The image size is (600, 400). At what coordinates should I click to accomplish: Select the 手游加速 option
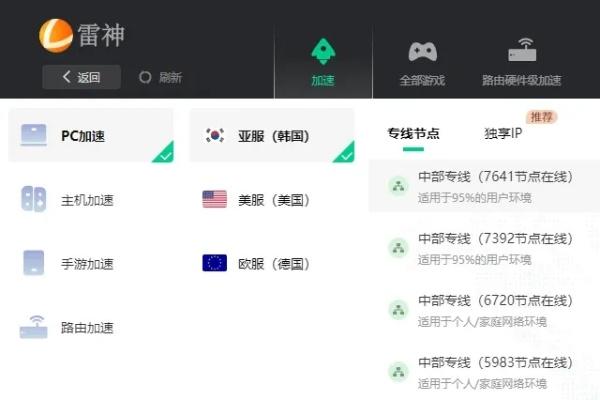tap(91, 263)
